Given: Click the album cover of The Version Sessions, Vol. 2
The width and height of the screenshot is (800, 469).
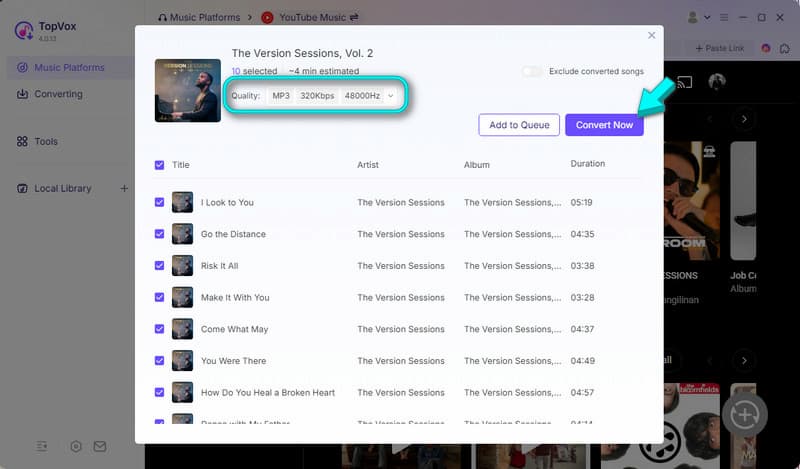Looking at the screenshot, I should point(188,90).
